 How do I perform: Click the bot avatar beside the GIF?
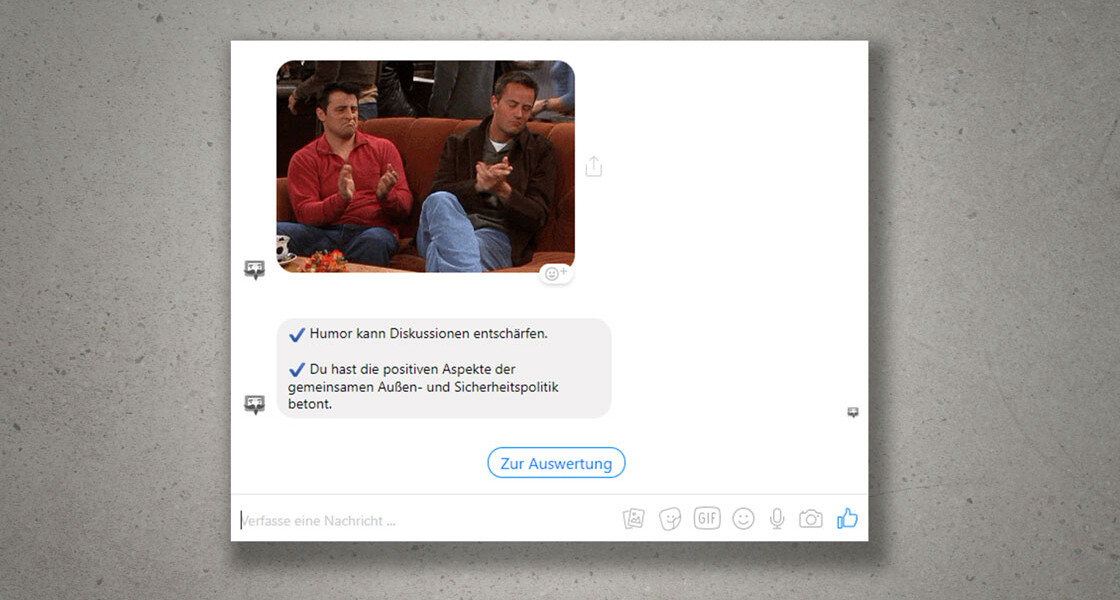click(254, 269)
